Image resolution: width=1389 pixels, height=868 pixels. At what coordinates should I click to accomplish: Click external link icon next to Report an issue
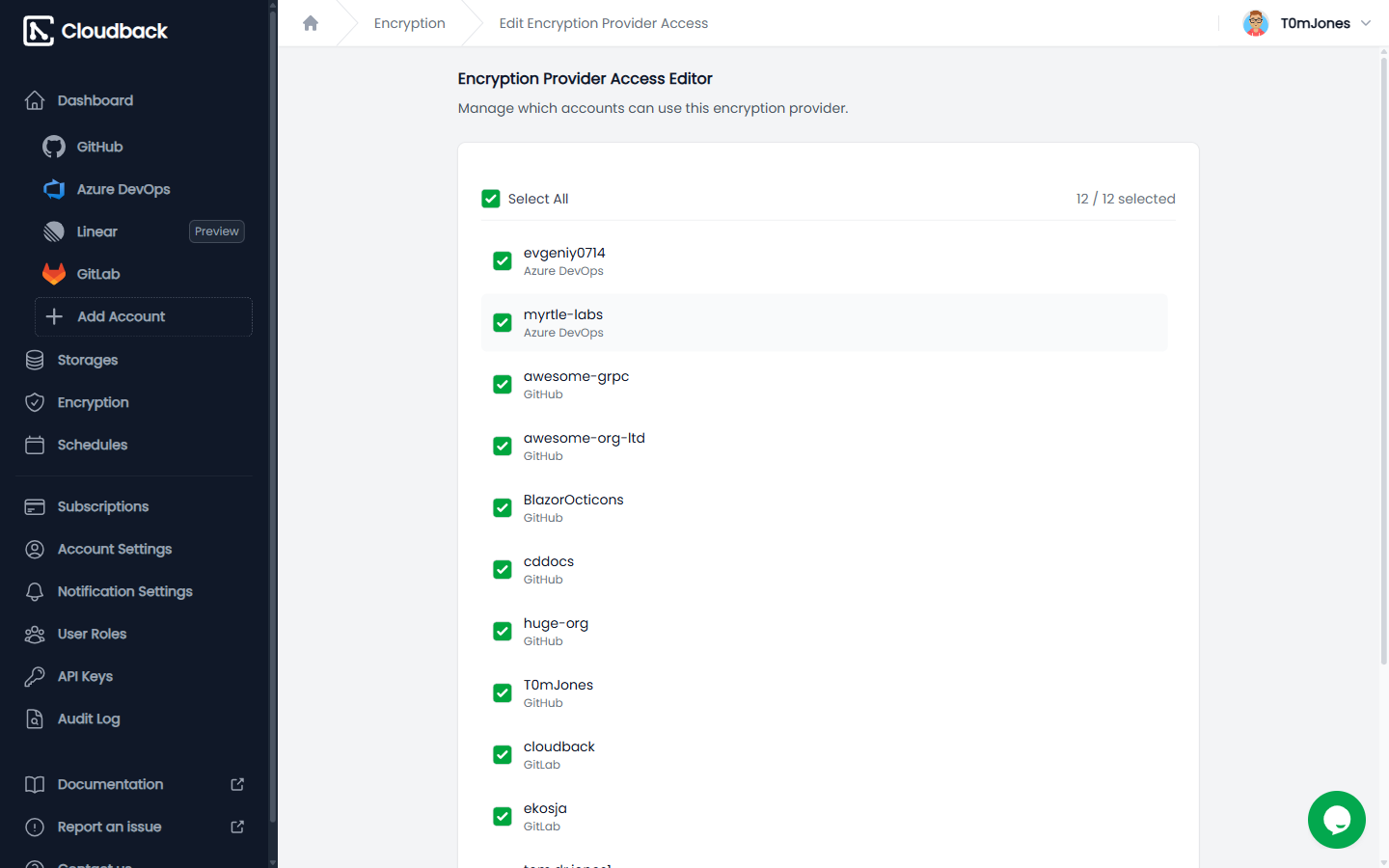point(237,827)
